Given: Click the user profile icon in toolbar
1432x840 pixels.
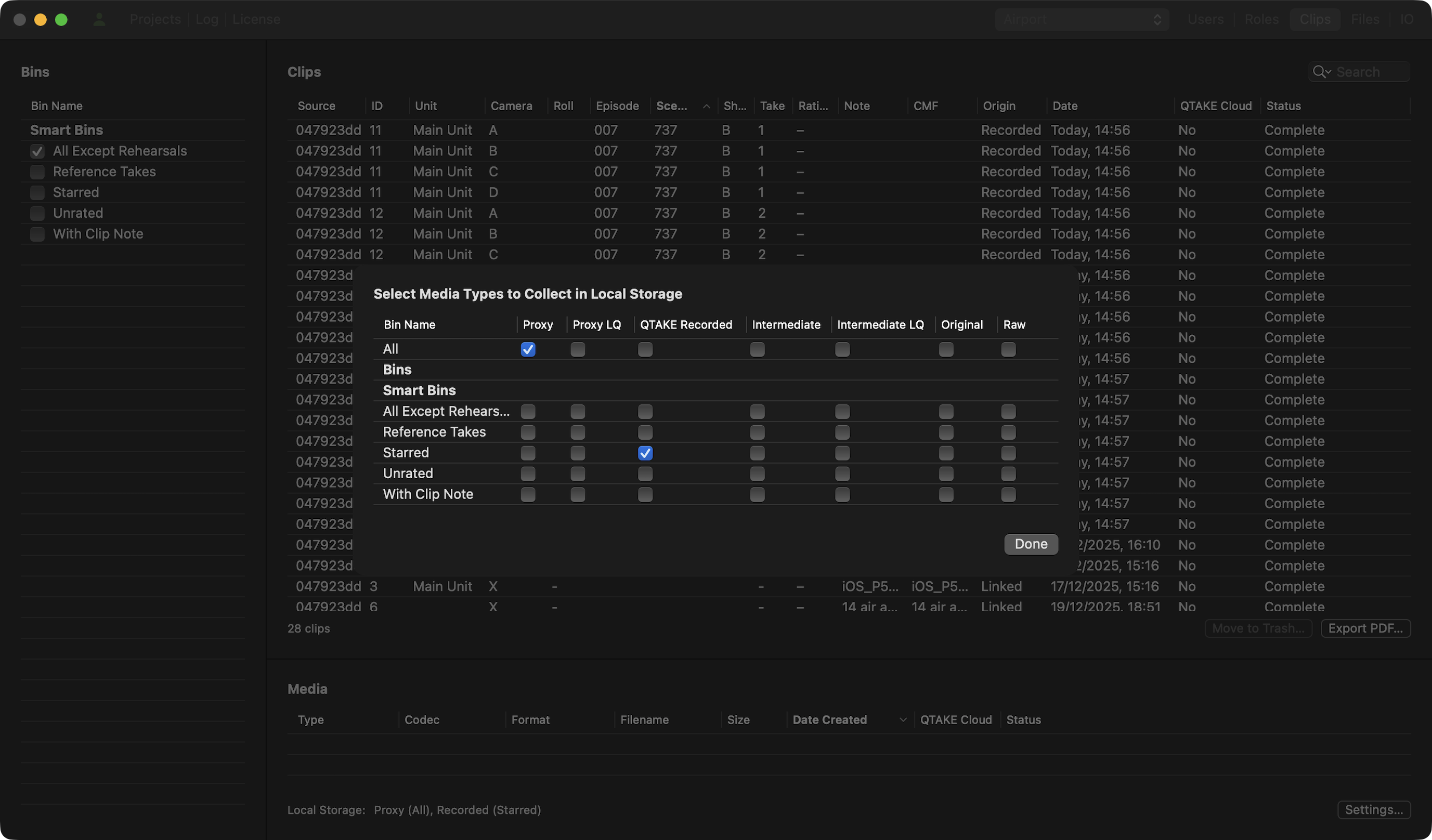Looking at the screenshot, I should click(99, 19).
